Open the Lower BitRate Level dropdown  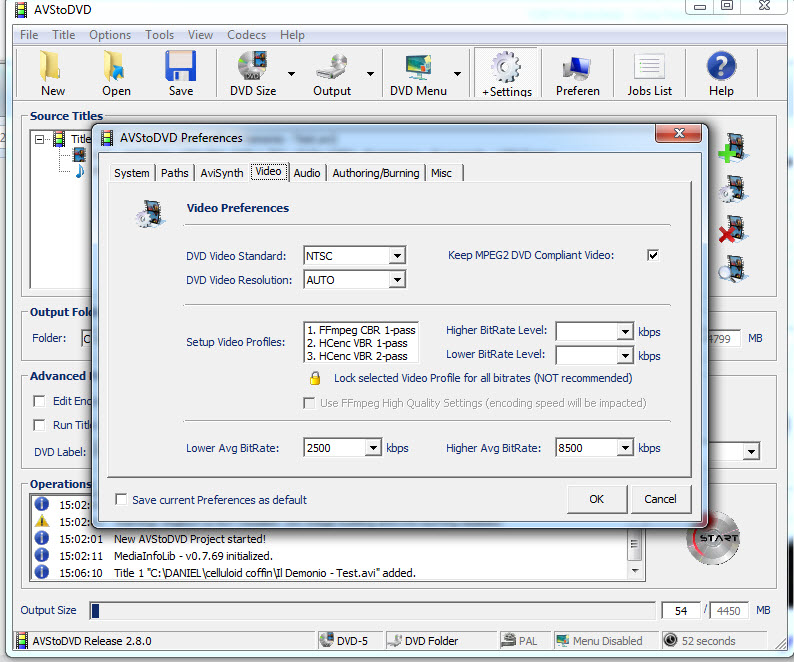point(625,356)
